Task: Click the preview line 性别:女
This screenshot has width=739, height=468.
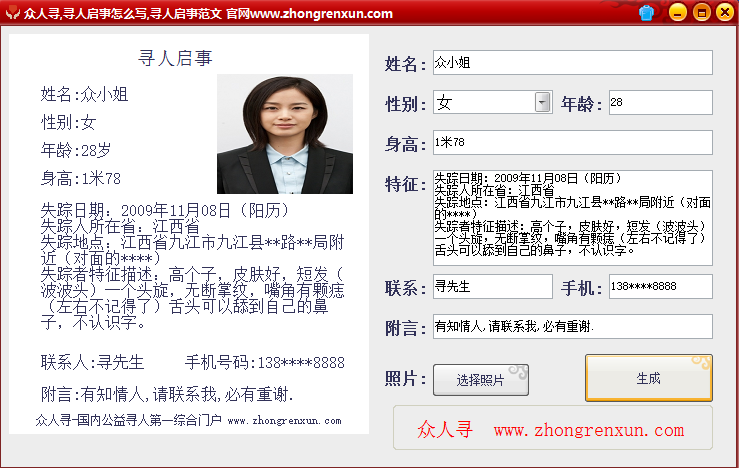Action: coord(69,123)
